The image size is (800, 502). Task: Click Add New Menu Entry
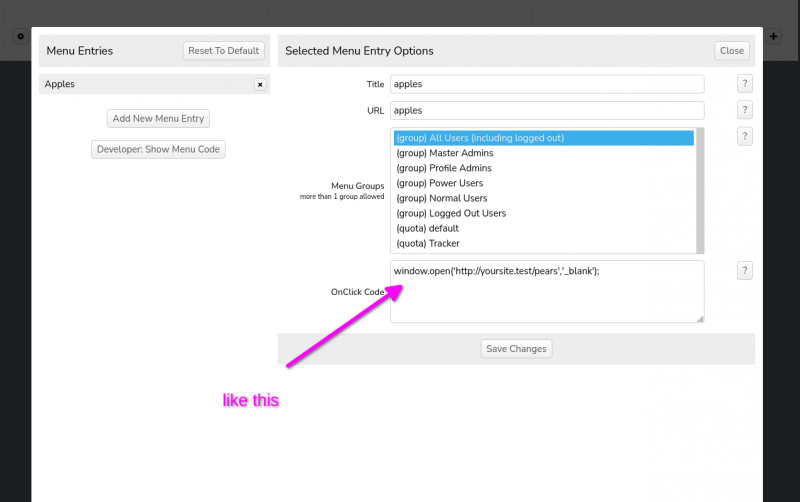coord(158,118)
